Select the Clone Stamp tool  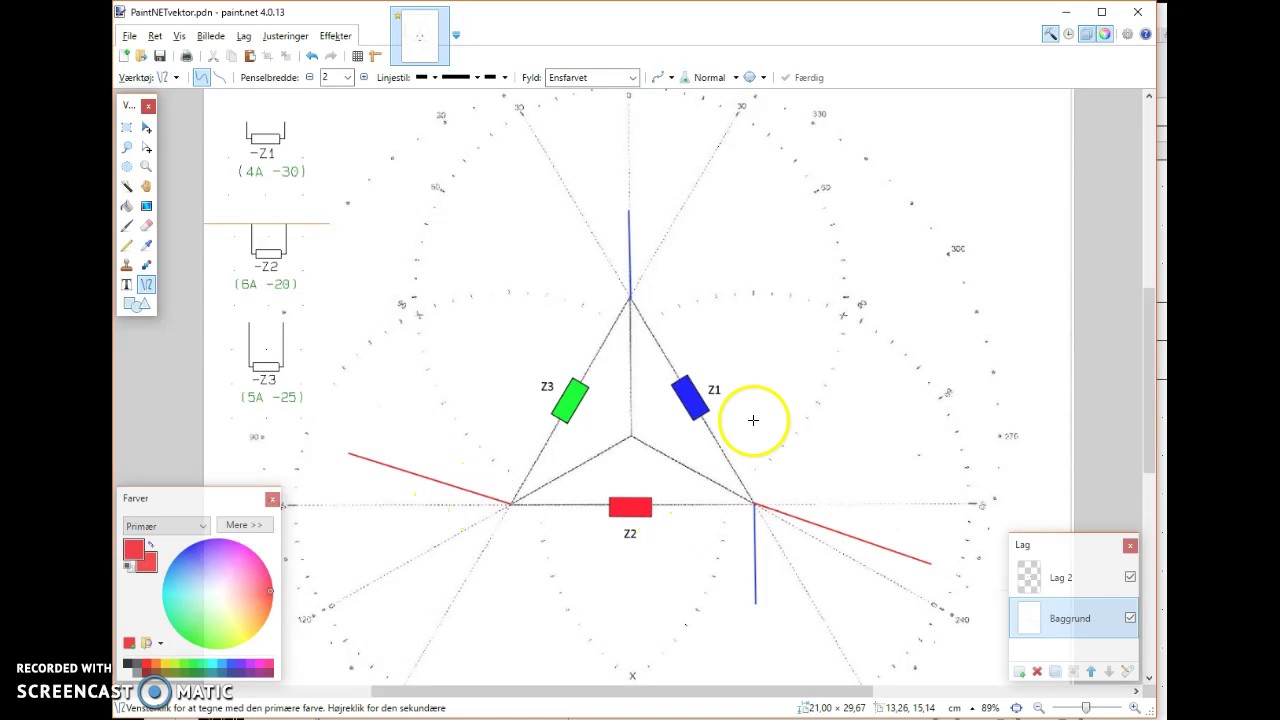tap(127, 265)
